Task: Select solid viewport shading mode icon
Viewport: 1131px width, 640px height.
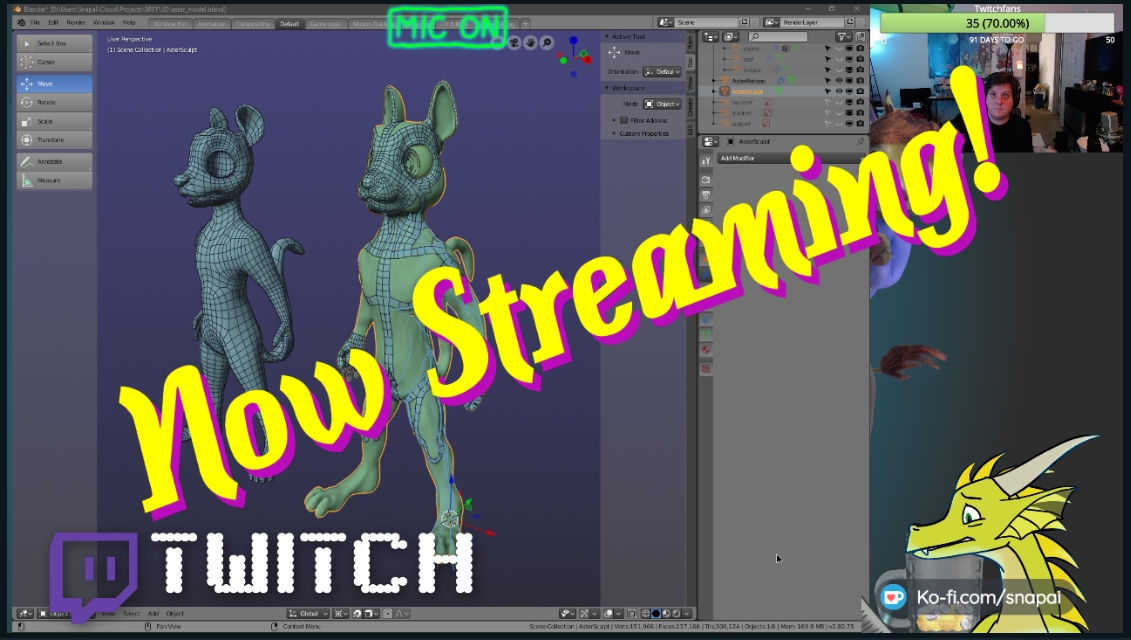Action: pos(656,613)
